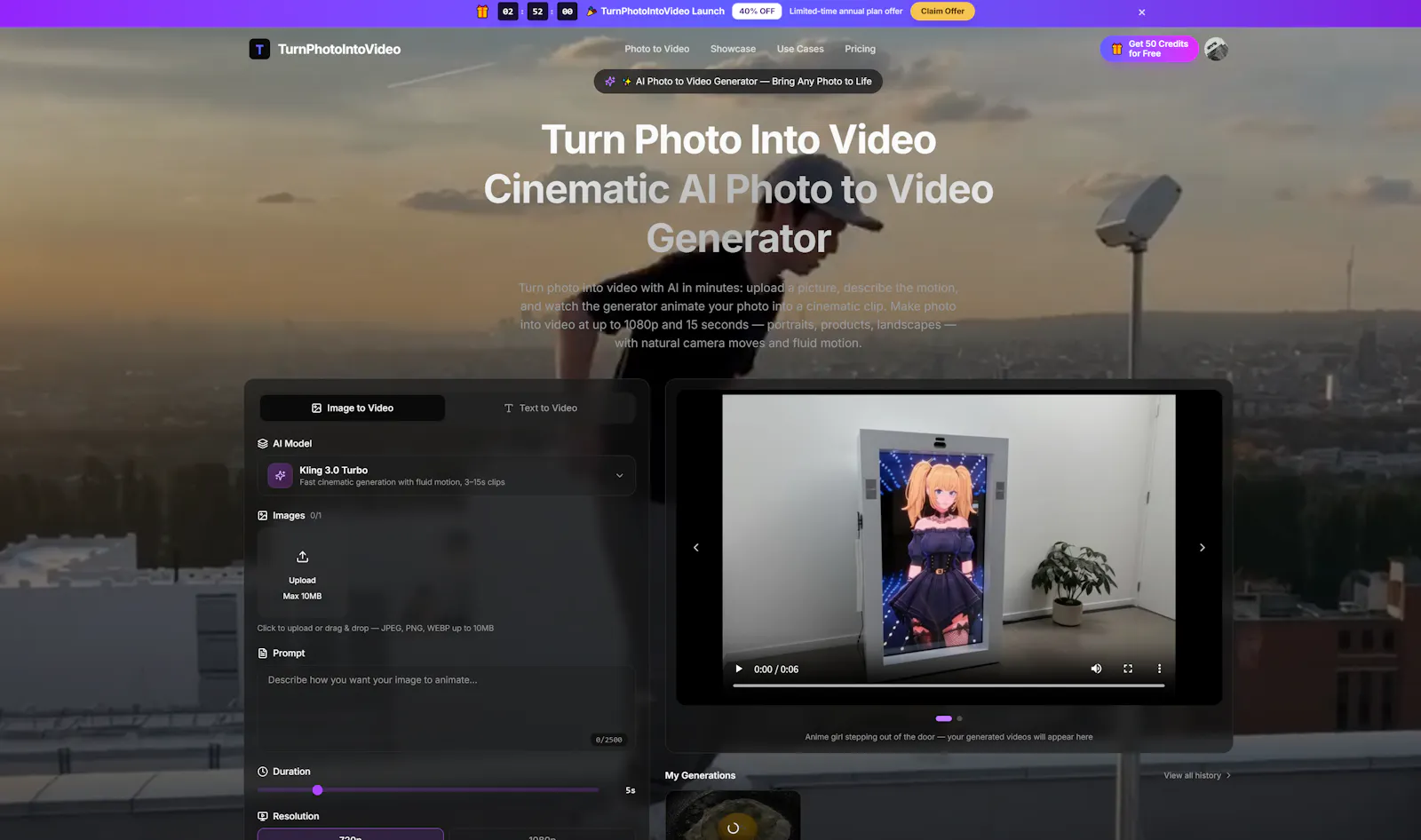Open the Use Cases nav item
This screenshot has height=840, width=1421.
tap(800, 49)
